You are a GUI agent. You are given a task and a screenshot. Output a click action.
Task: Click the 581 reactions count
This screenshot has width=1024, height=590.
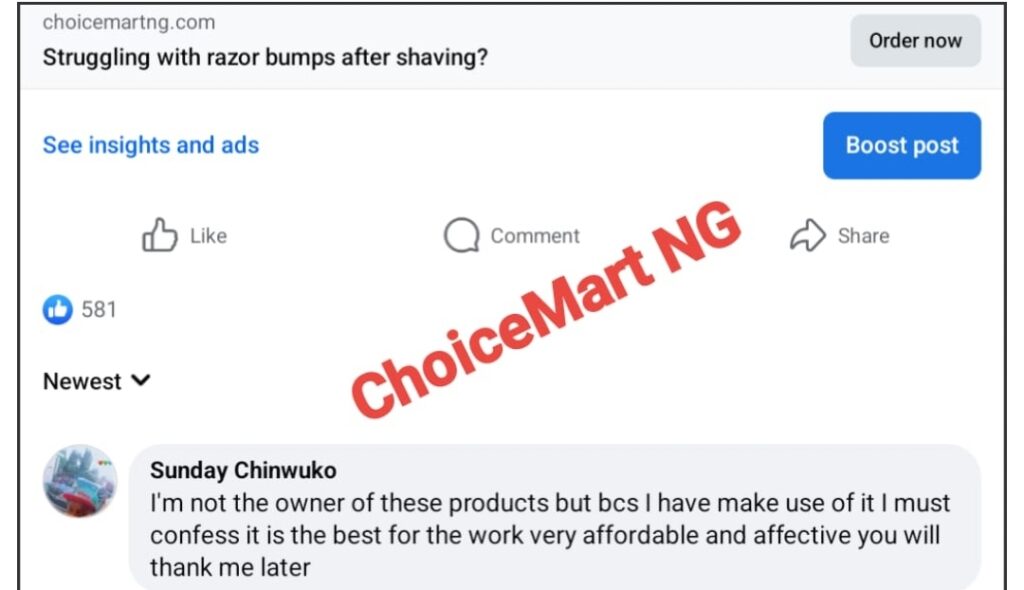coord(99,309)
